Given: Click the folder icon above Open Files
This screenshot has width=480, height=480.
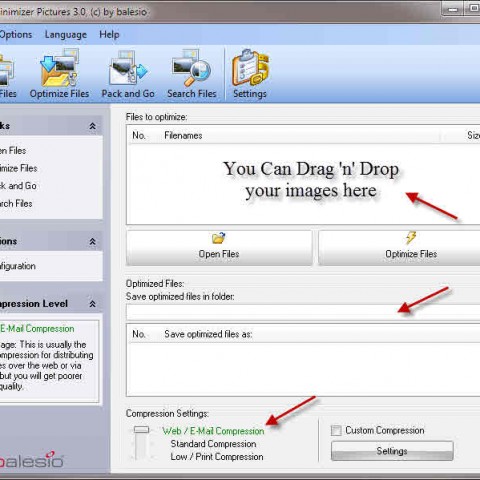Looking at the screenshot, I should pyautogui.click(x=219, y=238).
